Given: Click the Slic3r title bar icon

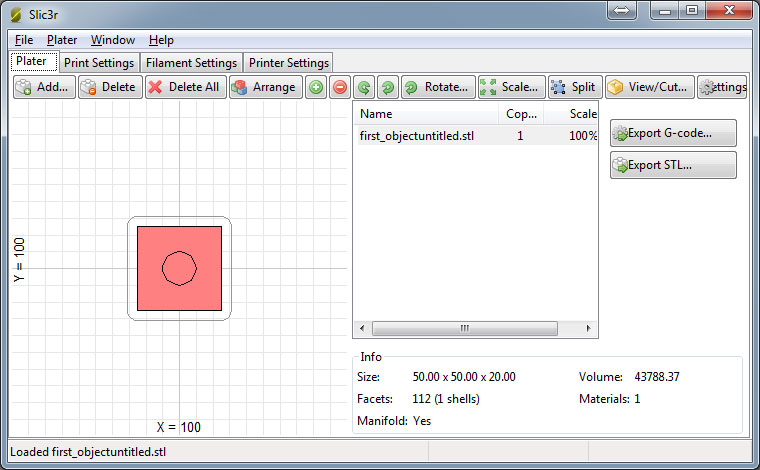Looking at the screenshot, I should pyautogui.click(x=16, y=15).
